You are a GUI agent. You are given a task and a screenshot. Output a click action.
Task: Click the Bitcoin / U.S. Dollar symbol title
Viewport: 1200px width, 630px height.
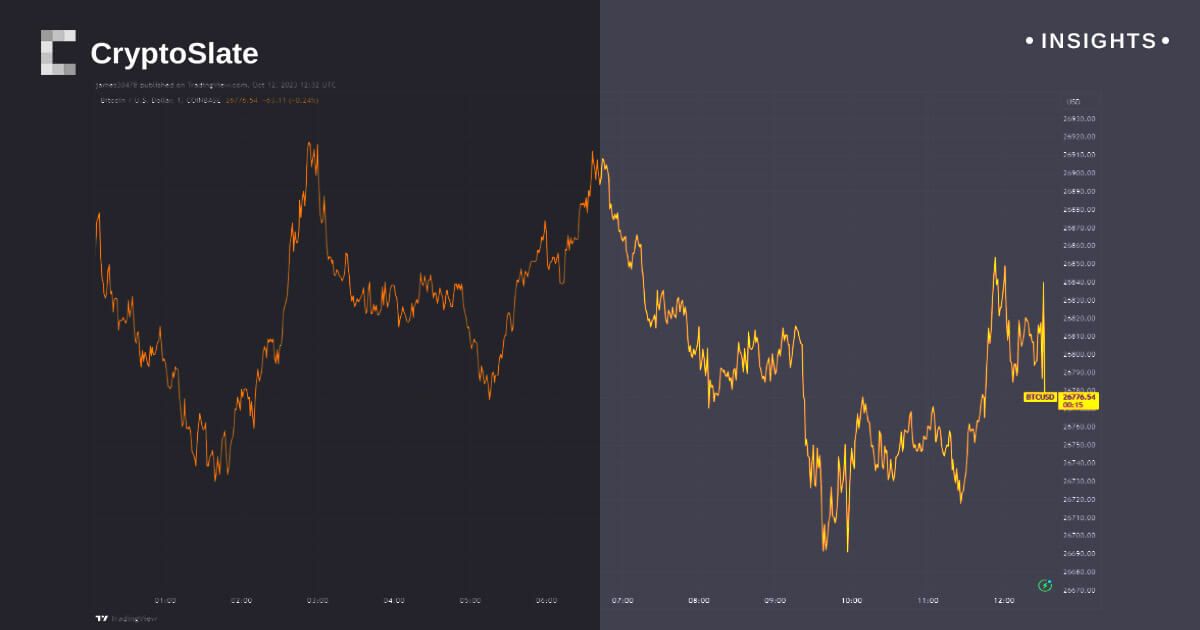tap(160, 101)
